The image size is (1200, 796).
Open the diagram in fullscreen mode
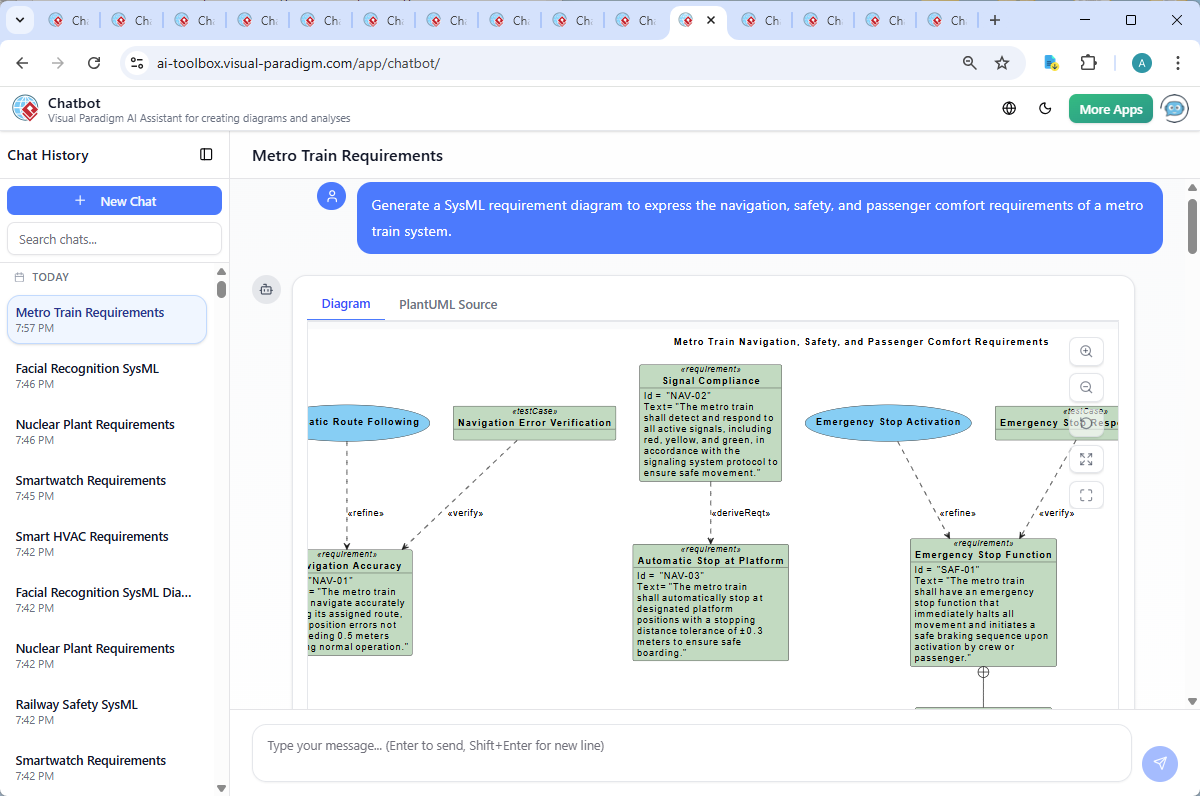click(x=1086, y=495)
